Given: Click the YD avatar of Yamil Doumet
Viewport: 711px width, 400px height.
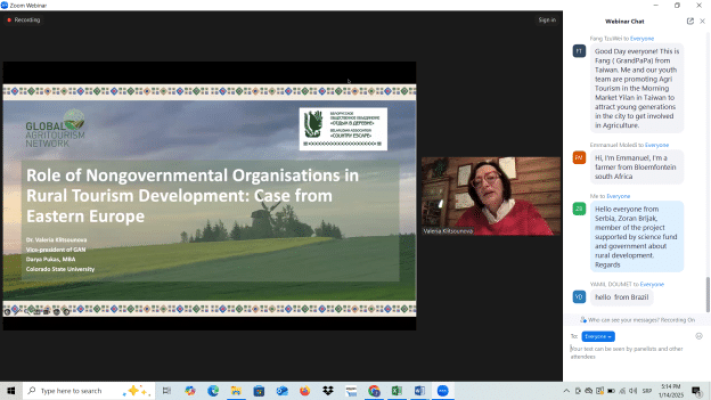Looking at the screenshot, I should pyautogui.click(x=578, y=297).
